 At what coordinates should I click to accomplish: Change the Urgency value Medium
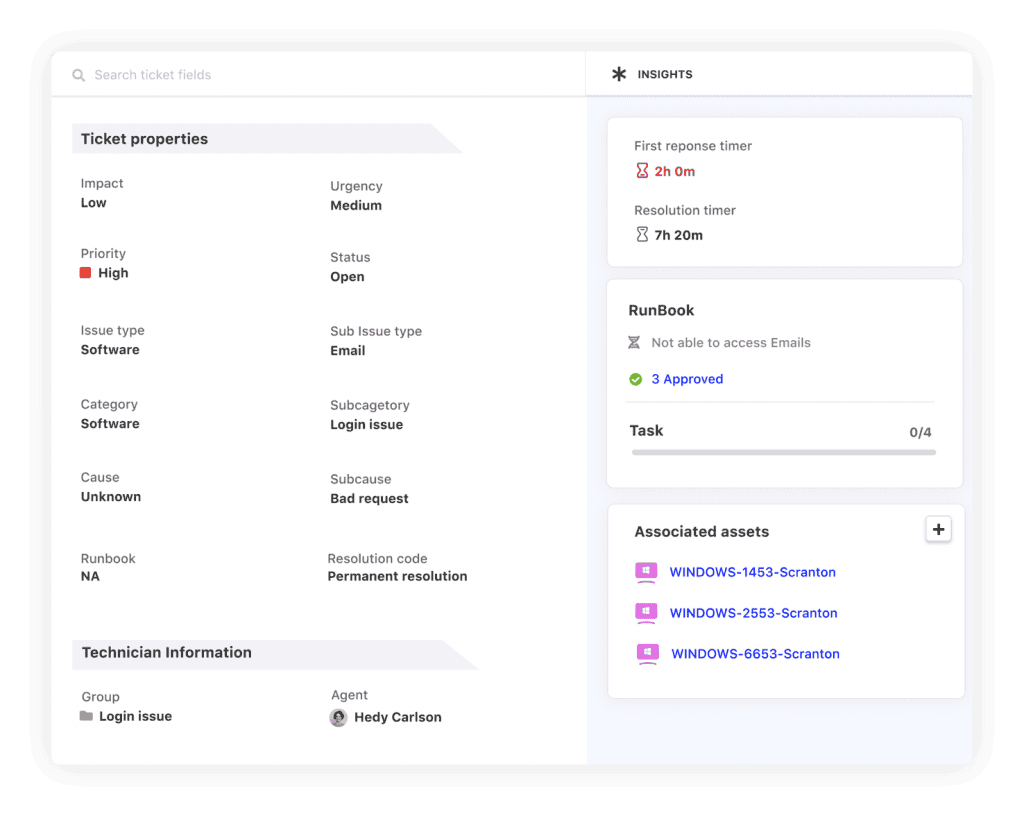[356, 206]
